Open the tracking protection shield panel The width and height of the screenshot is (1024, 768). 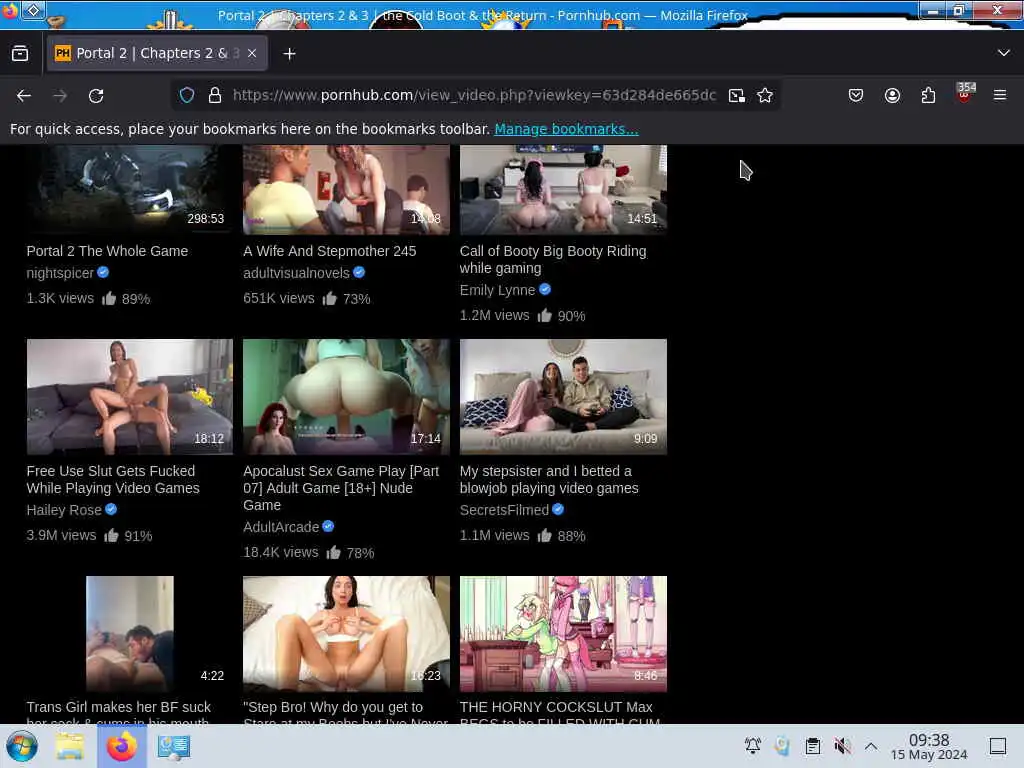click(x=187, y=95)
